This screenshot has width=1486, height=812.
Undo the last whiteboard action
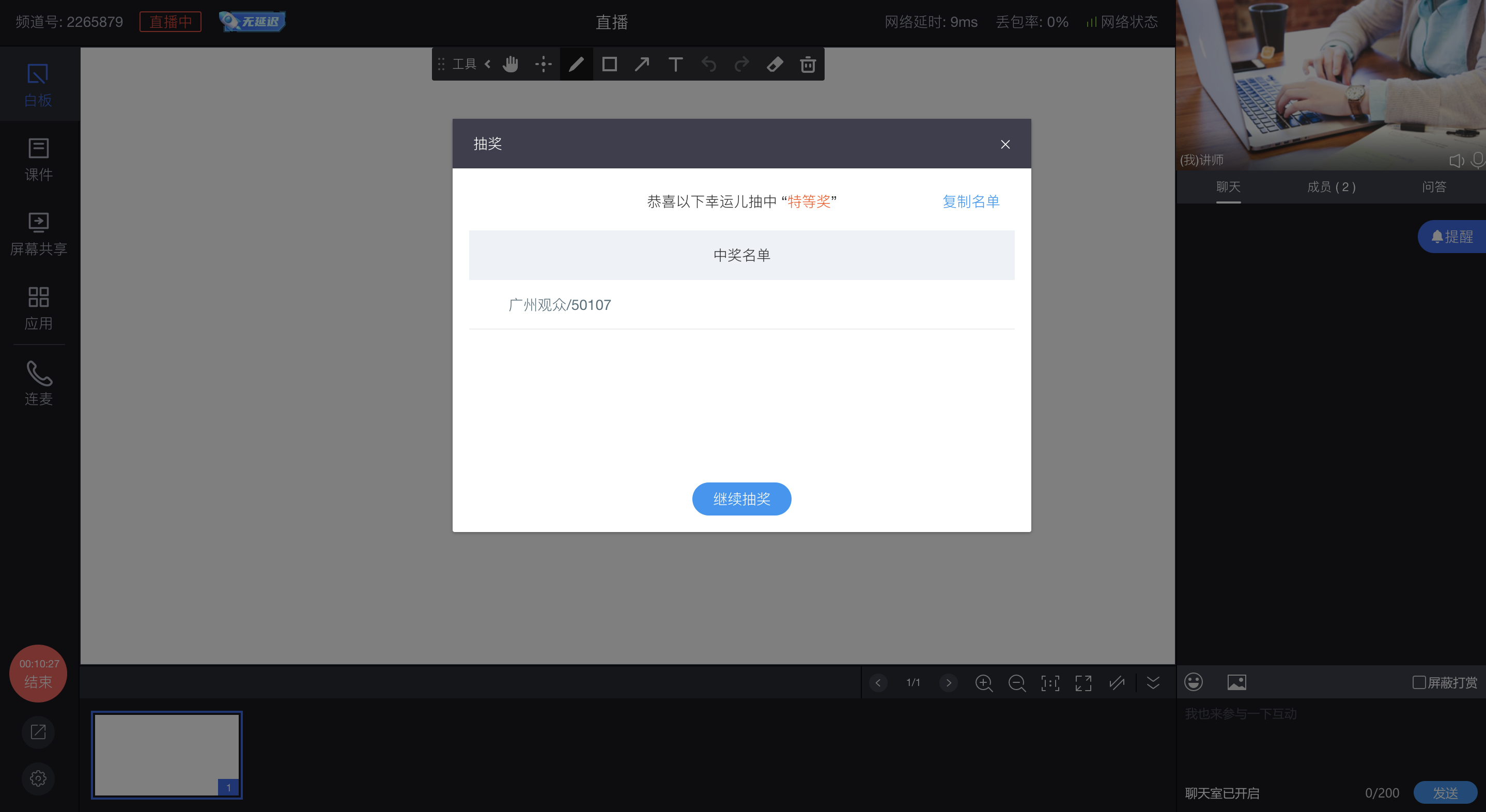(x=708, y=64)
